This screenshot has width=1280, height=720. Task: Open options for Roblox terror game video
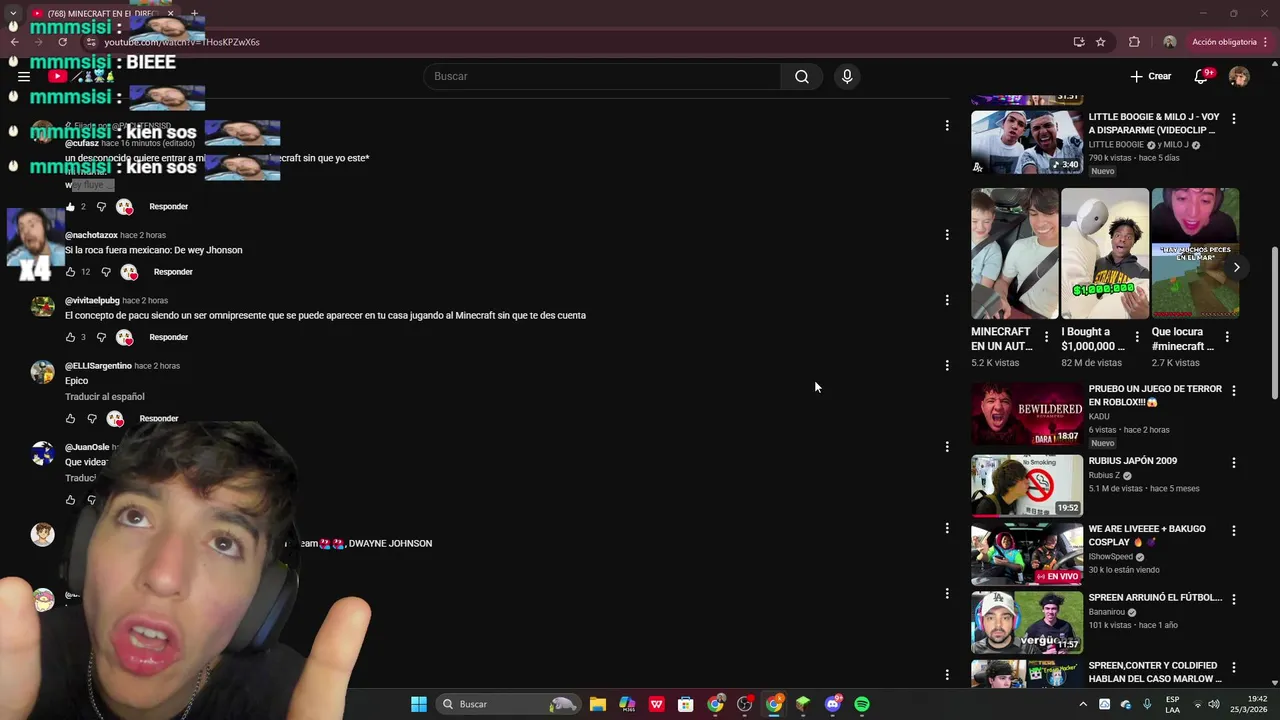coord(1234,391)
